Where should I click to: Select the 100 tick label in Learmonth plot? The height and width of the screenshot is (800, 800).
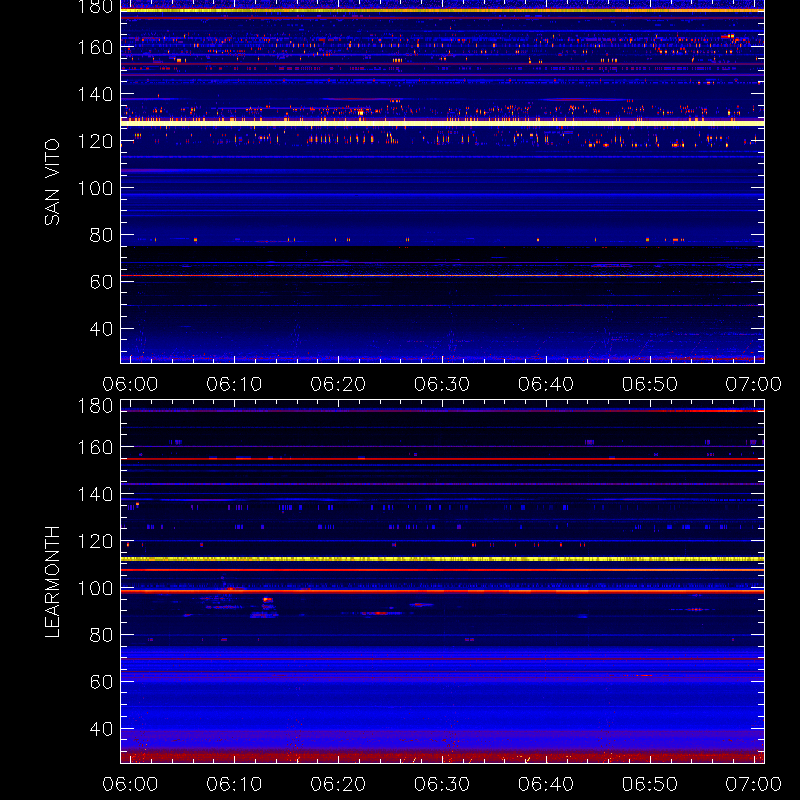pyautogui.click(x=95, y=588)
